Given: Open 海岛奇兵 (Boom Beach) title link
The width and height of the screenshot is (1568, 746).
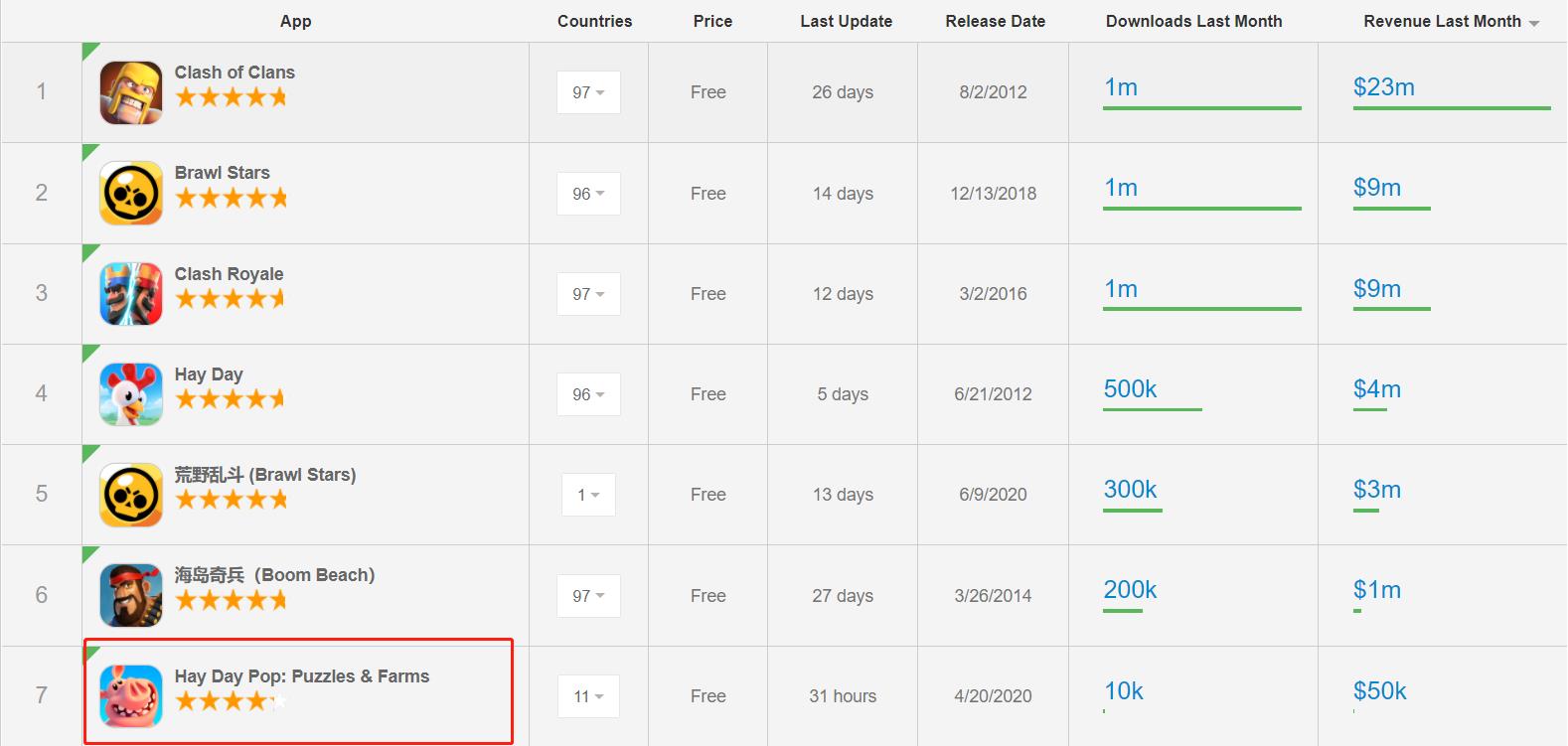Looking at the screenshot, I should (x=274, y=575).
